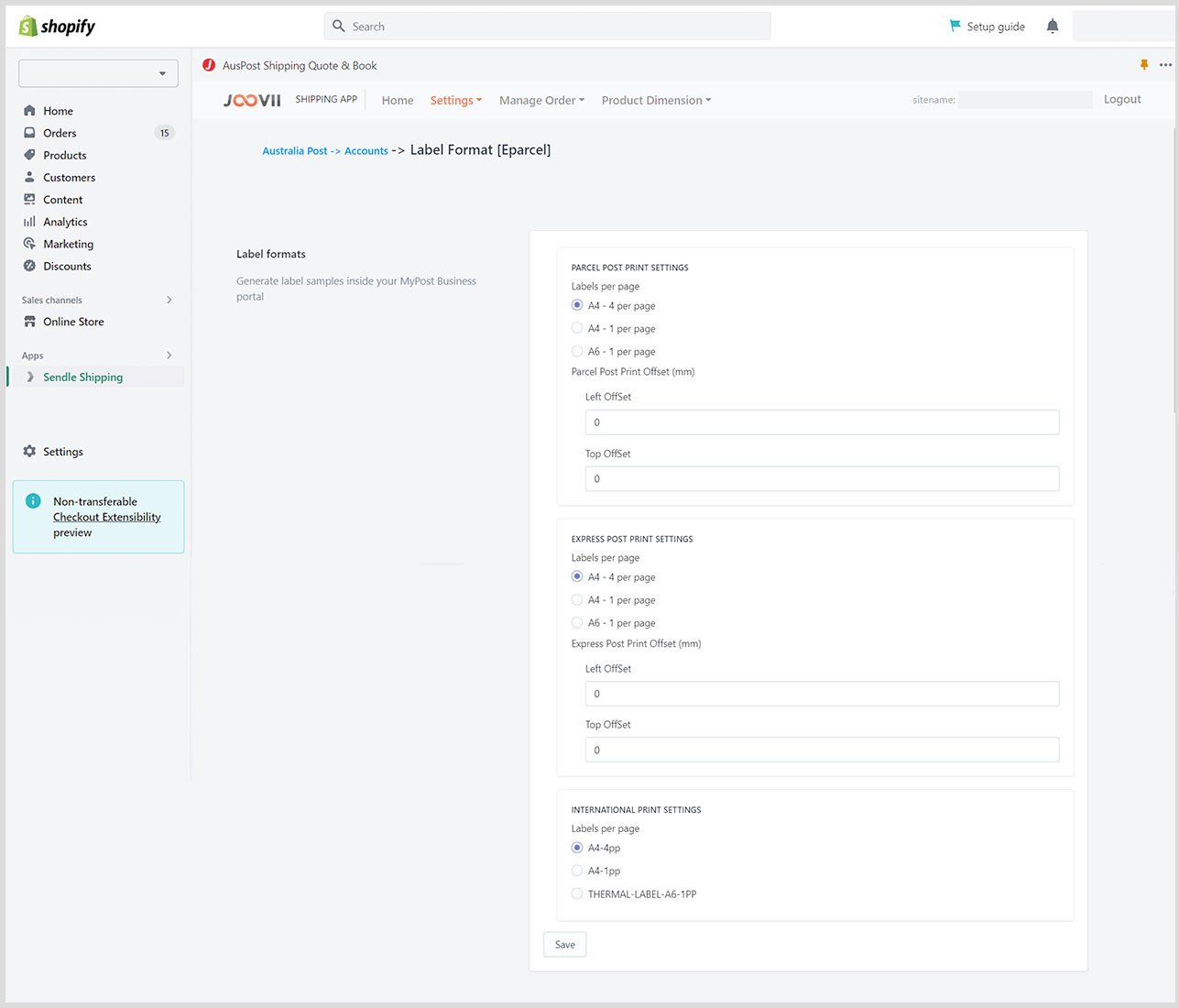Screen dimensions: 1179x1008
Task: Click the Marketing target icon
Action: tap(29, 244)
